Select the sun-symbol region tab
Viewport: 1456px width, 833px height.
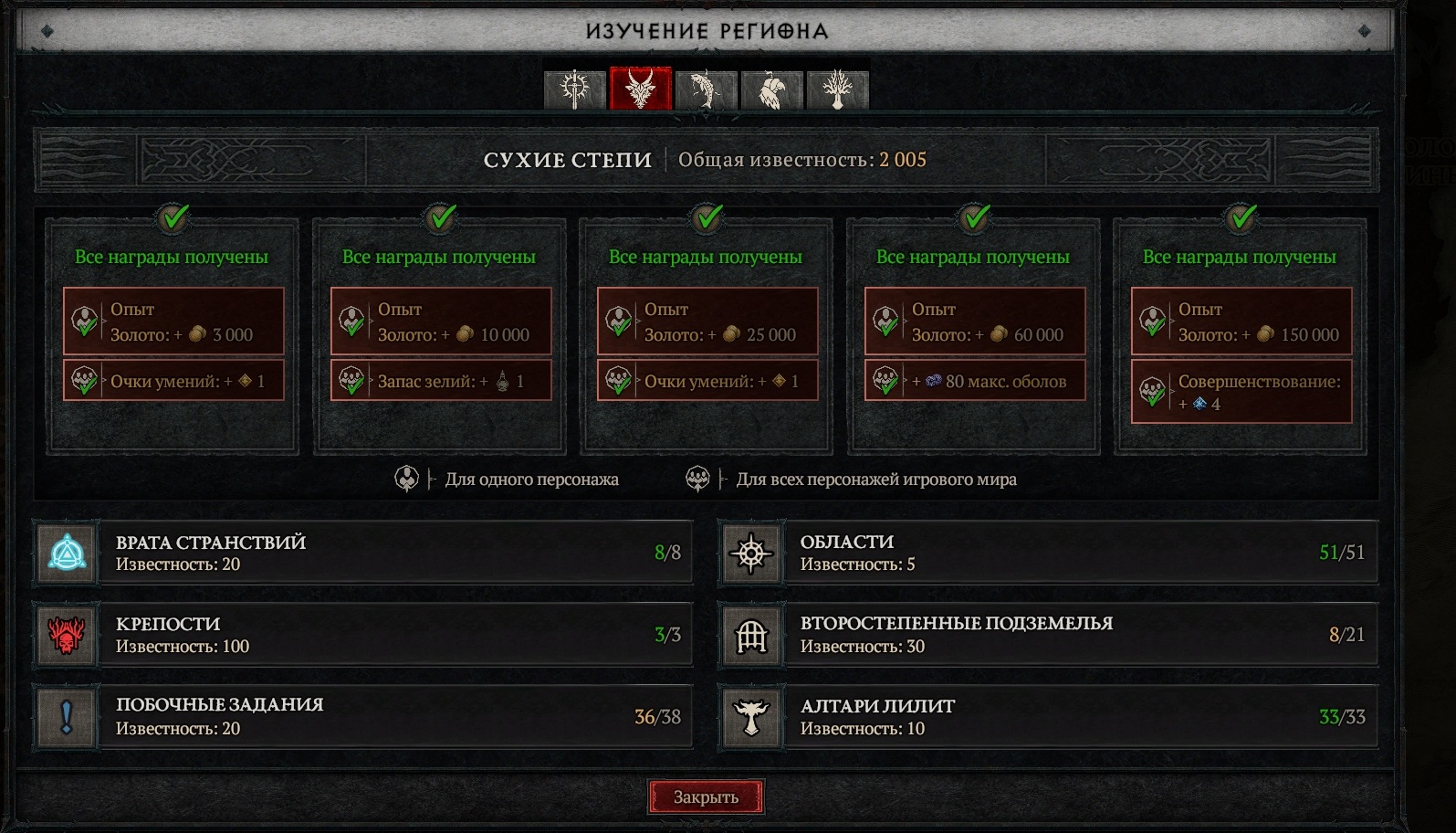coord(575,90)
